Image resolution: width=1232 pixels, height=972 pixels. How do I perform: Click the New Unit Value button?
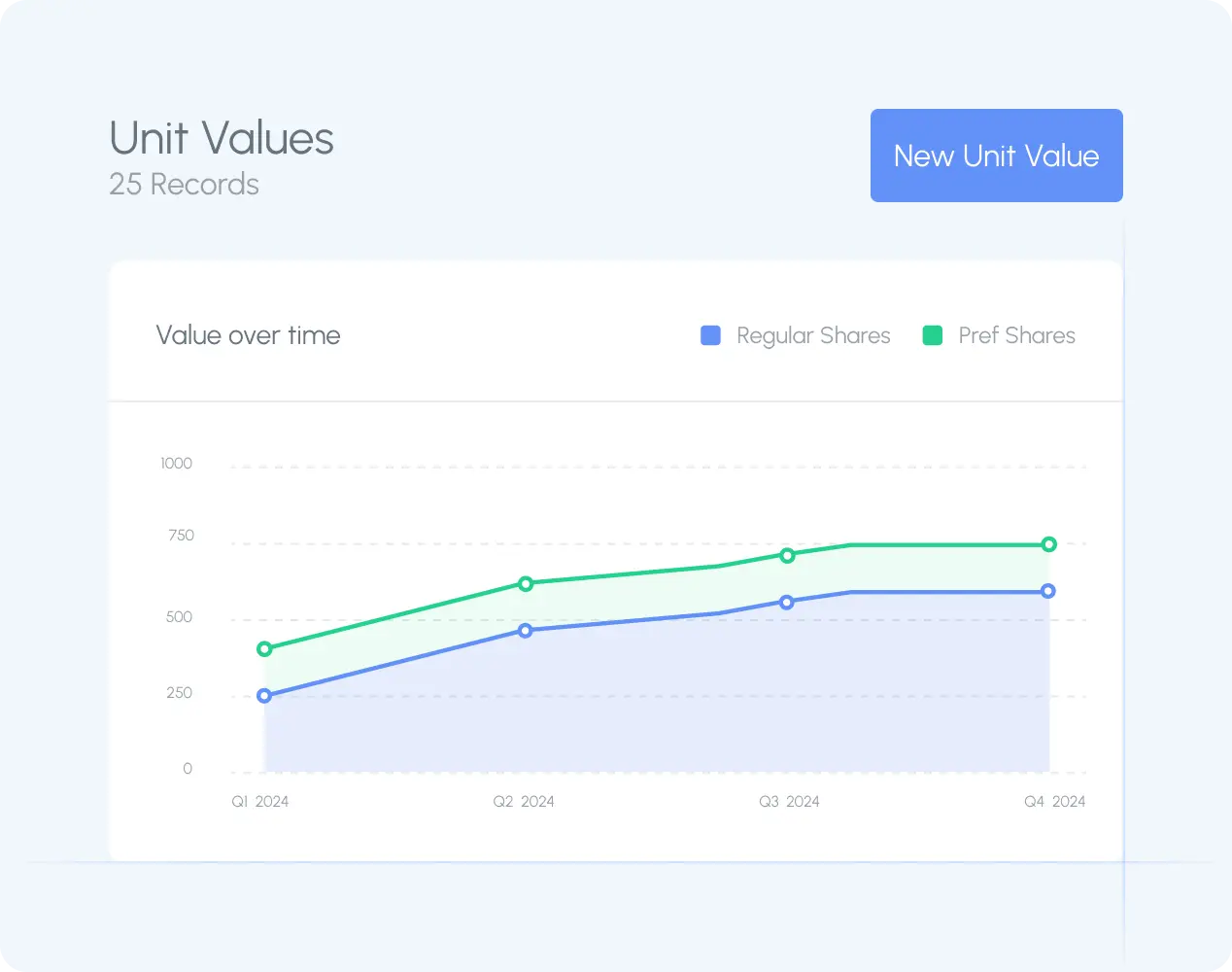[x=996, y=156]
